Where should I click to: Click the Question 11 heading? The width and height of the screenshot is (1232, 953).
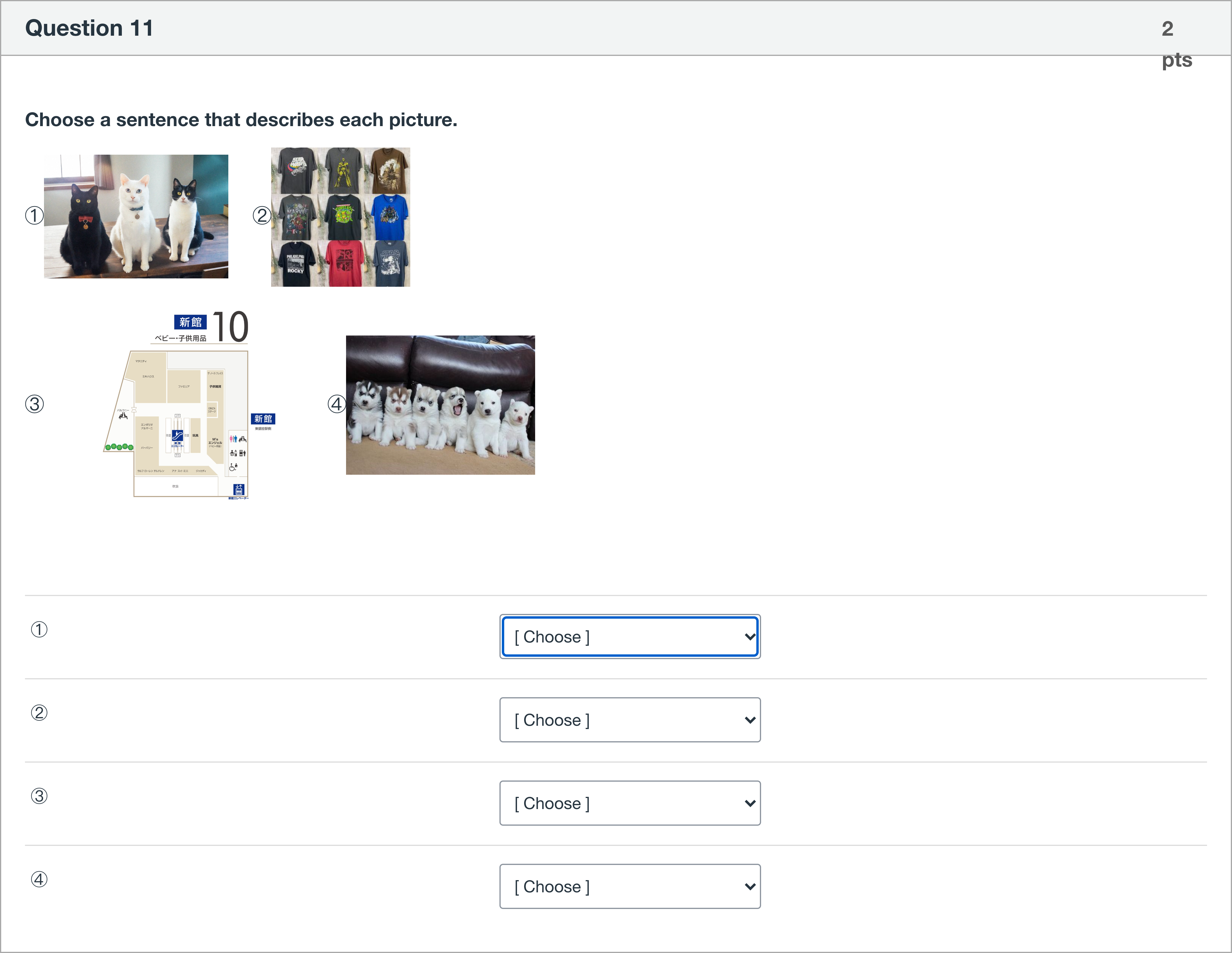click(x=89, y=28)
